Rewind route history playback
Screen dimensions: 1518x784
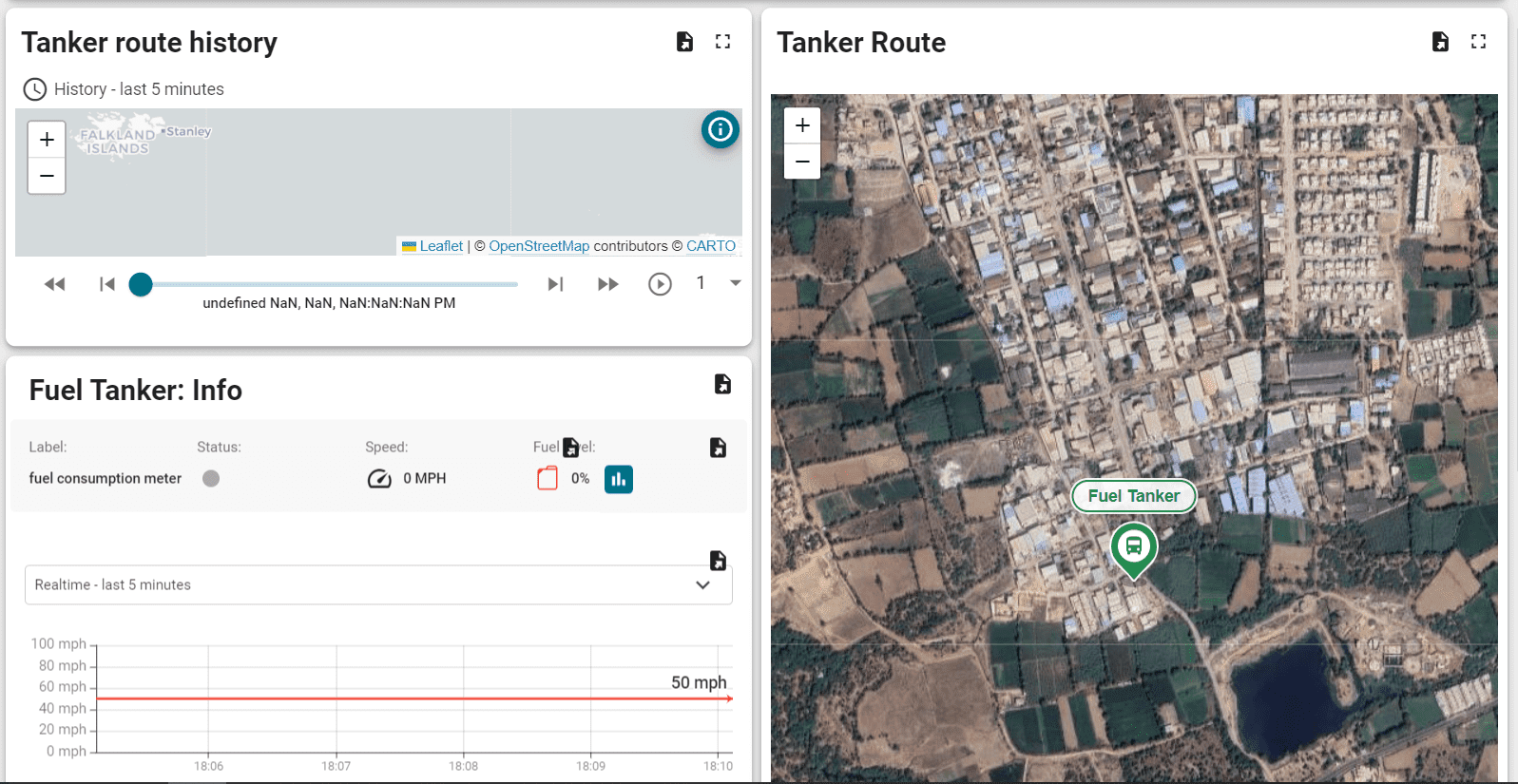[55, 284]
